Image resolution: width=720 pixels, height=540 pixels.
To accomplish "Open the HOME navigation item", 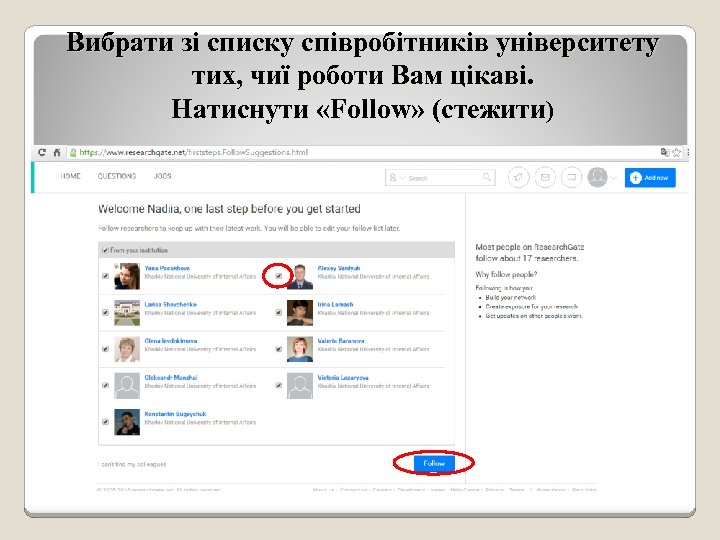I will click(x=70, y=176).
